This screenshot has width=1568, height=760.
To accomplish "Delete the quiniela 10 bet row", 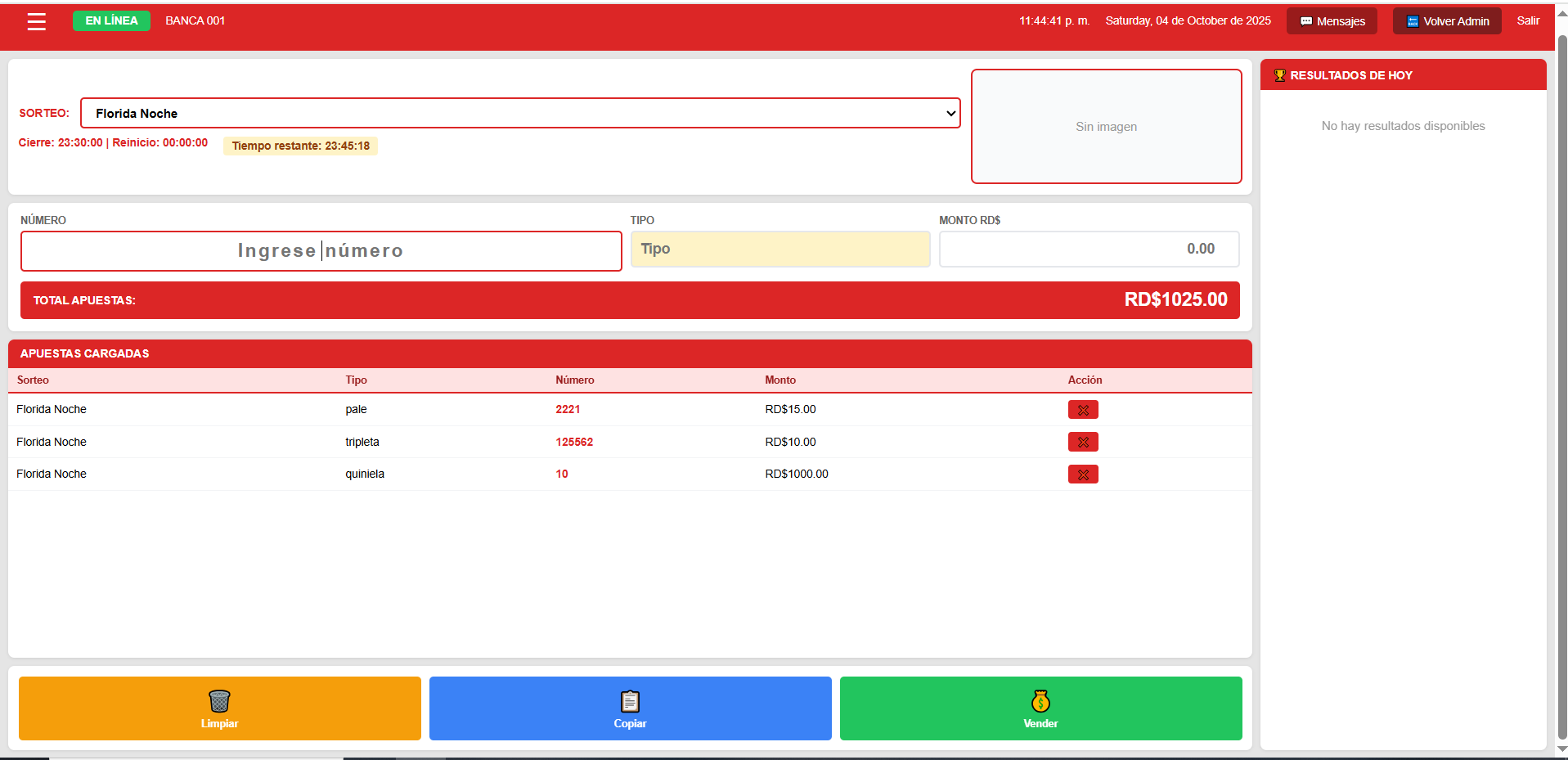I will pos(1082,474).
